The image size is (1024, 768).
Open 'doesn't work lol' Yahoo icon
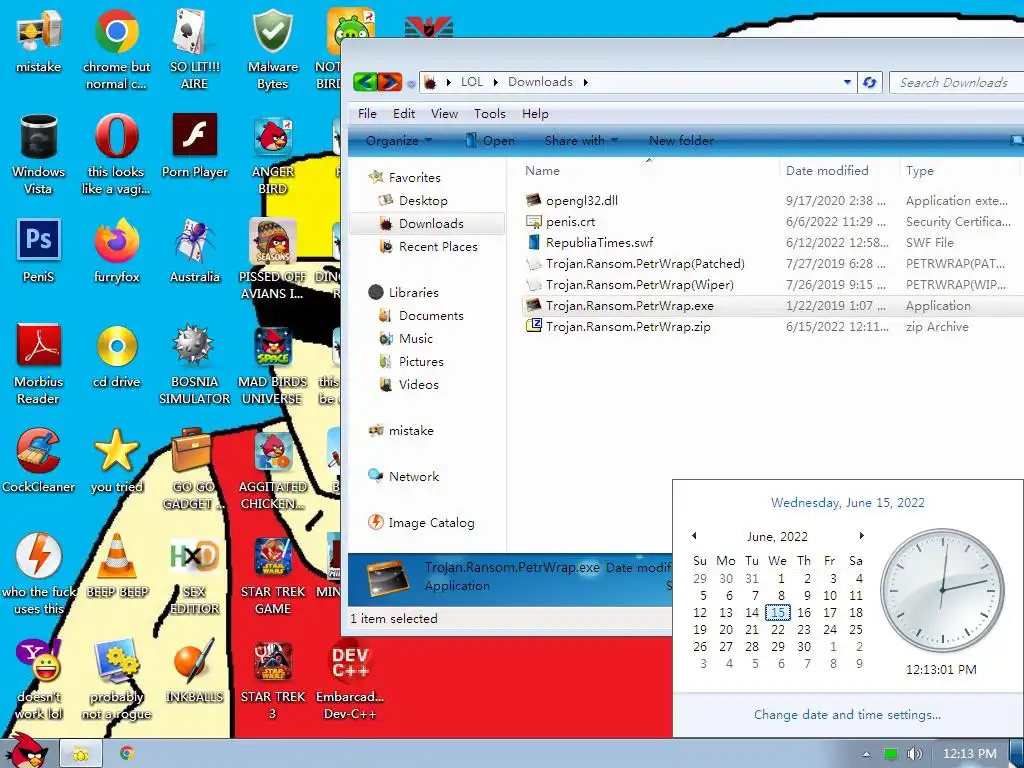click(x=39, y=680)
